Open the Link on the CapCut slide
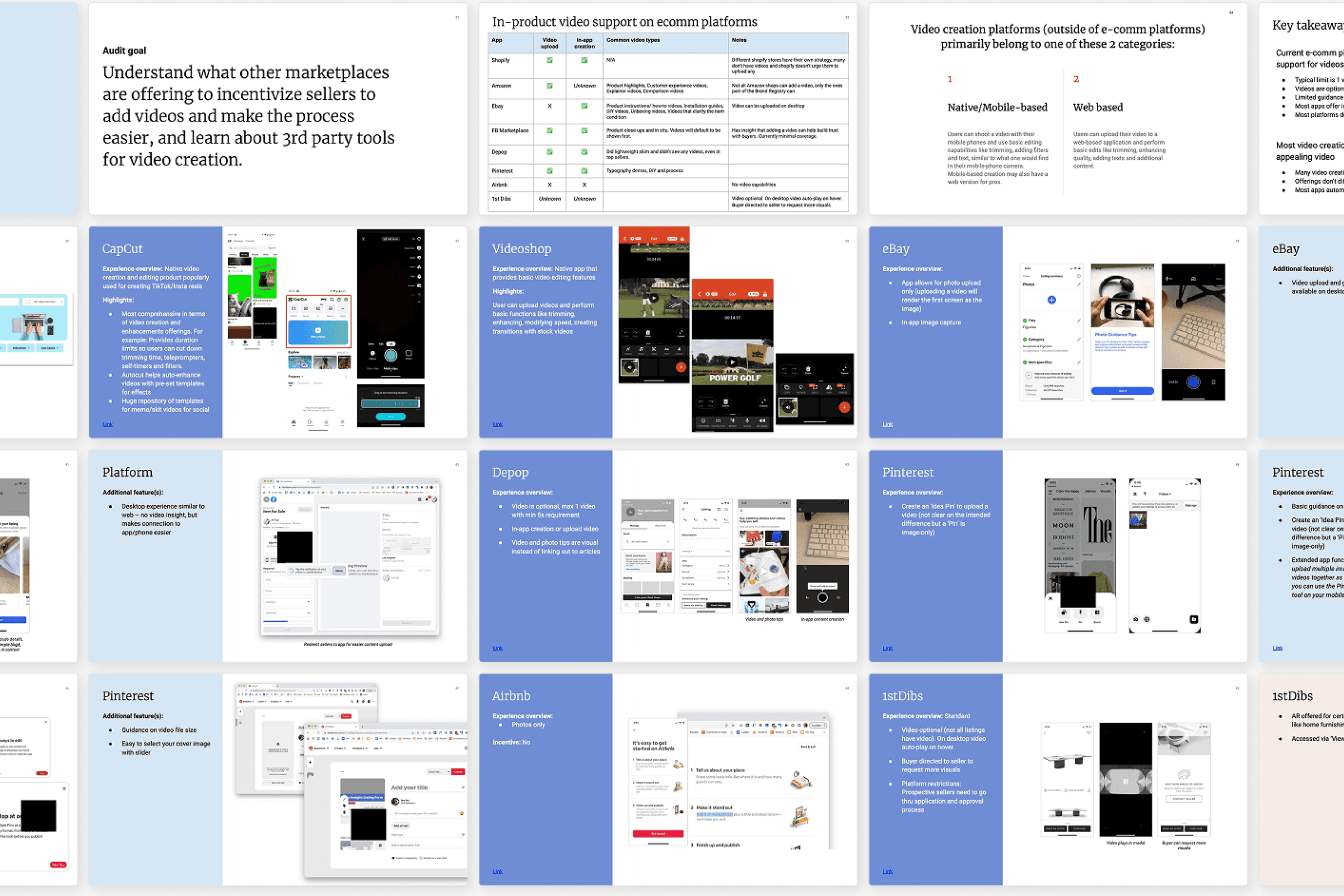The image size is (1344, 896). 108,424
